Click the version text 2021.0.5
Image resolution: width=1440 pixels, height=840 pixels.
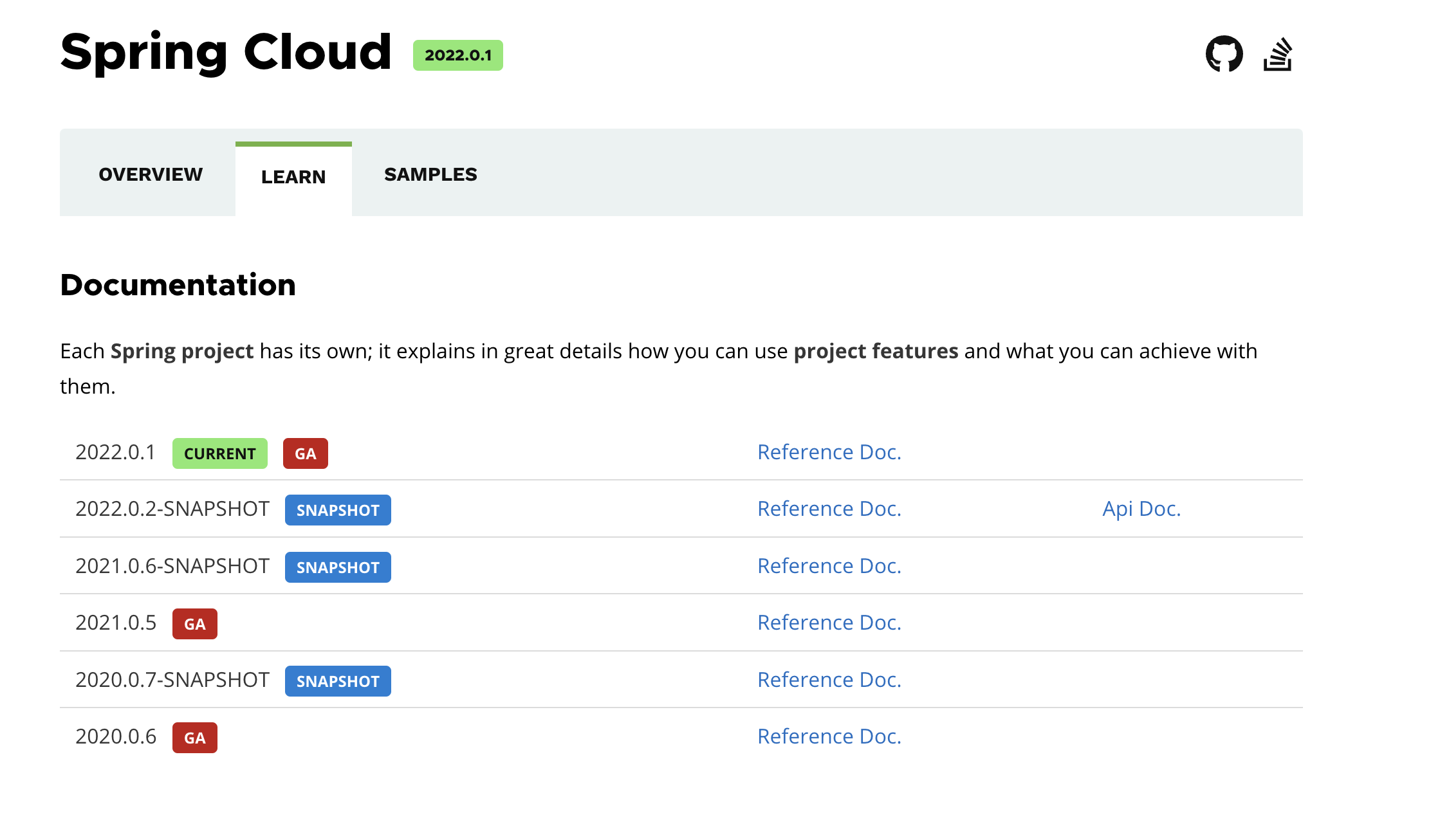[116, 623]
